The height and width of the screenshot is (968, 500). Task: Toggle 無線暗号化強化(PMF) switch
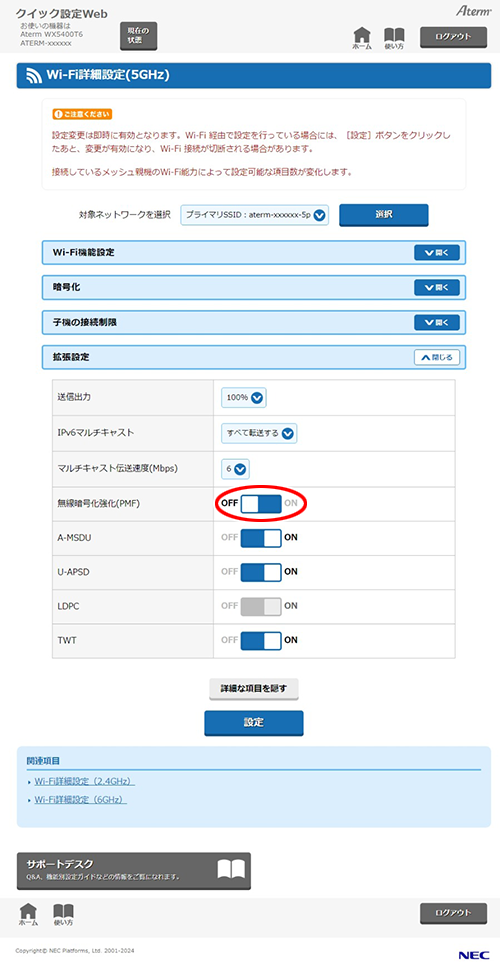coord(260,503)
